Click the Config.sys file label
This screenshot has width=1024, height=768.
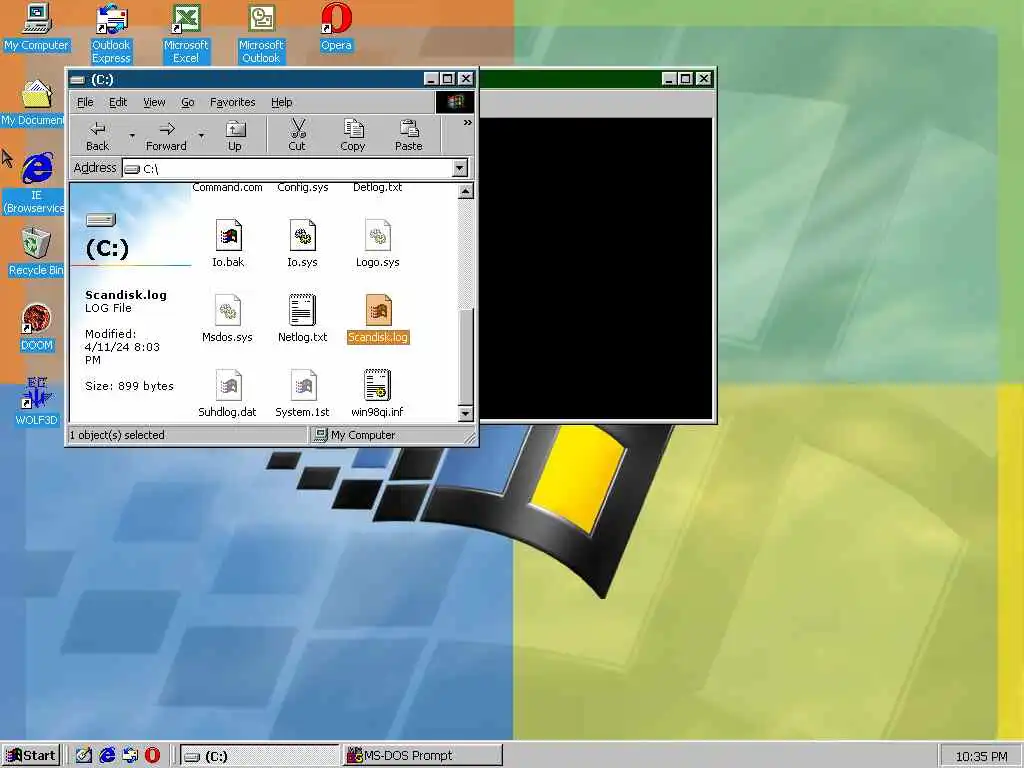pos(302,187)
